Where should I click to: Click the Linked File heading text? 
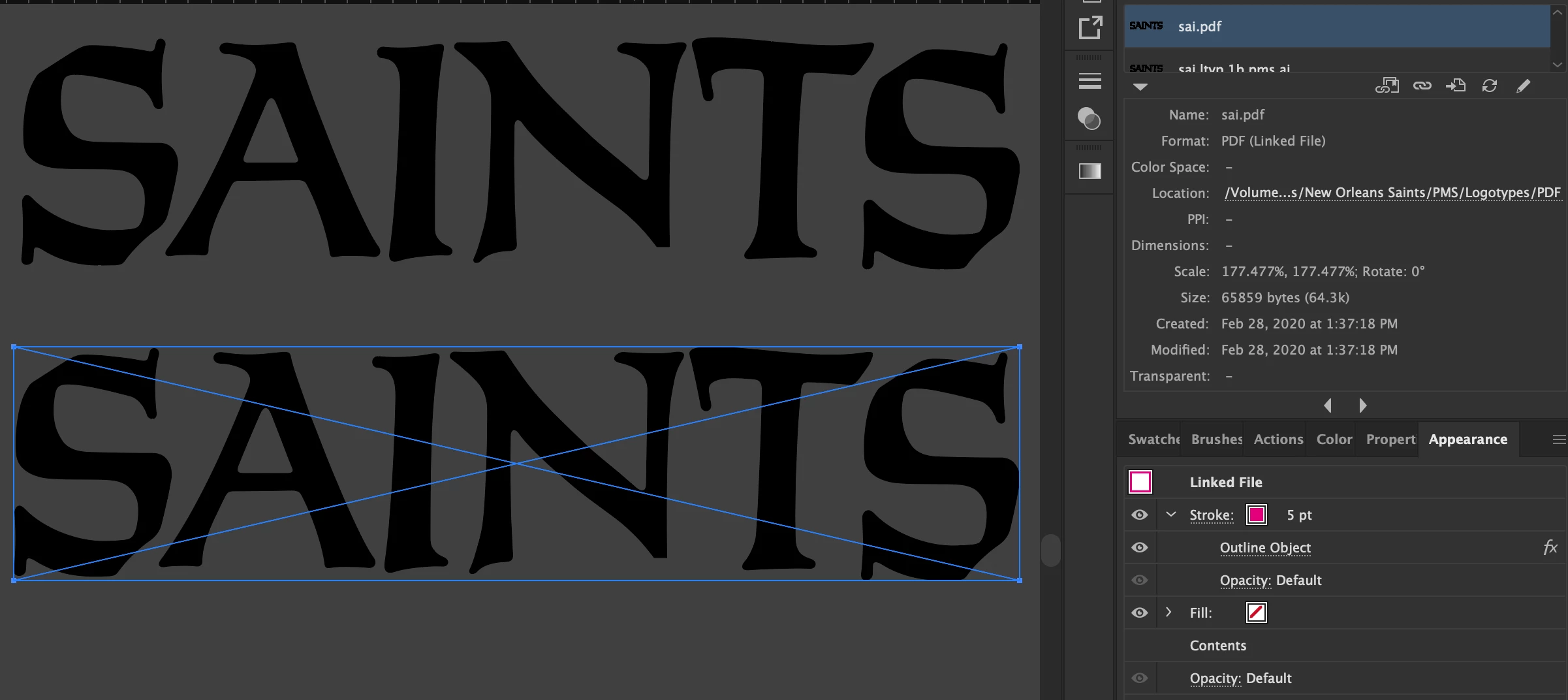pos(1226,483)
